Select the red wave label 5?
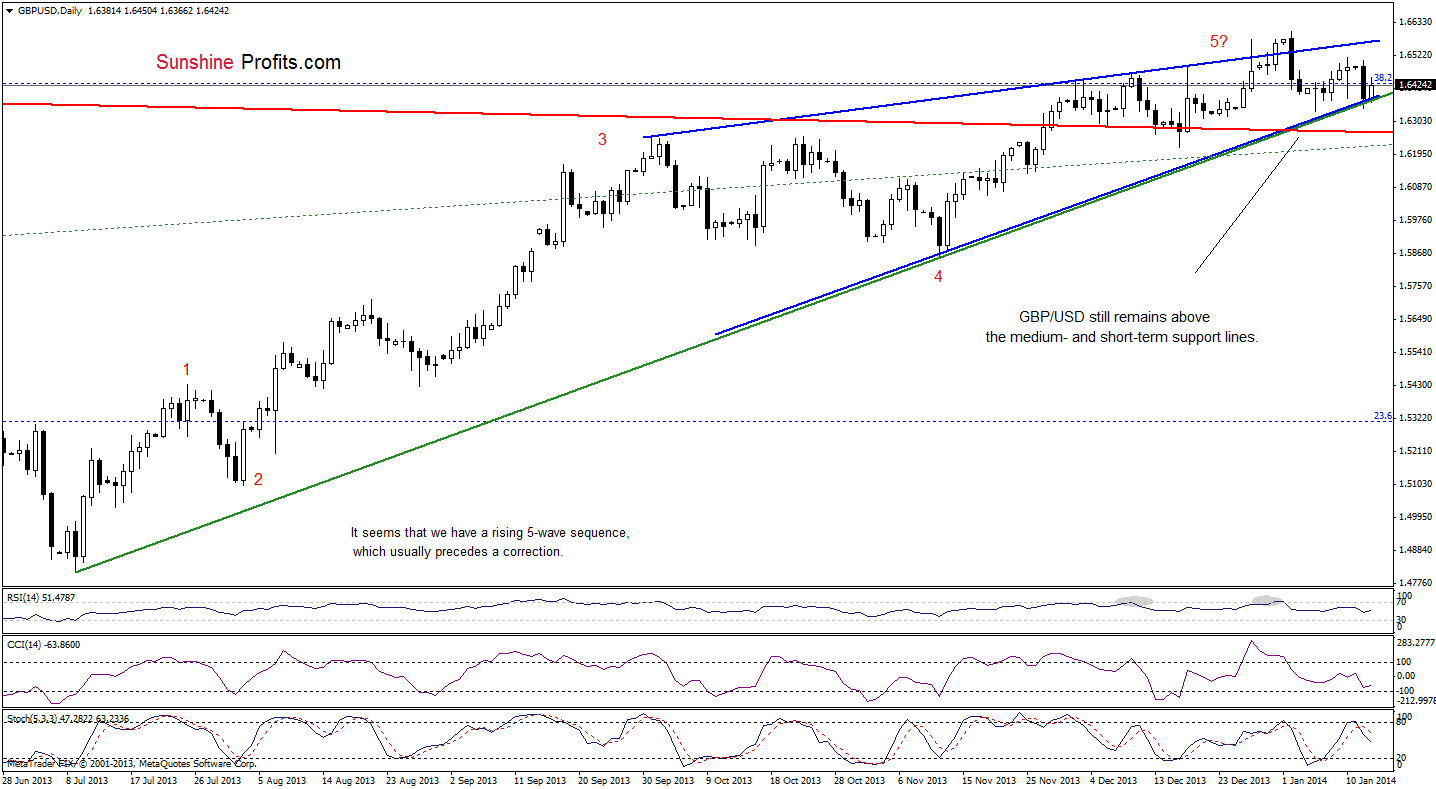The height and width of the screenshot is (789, 1436). [1220, 42]
